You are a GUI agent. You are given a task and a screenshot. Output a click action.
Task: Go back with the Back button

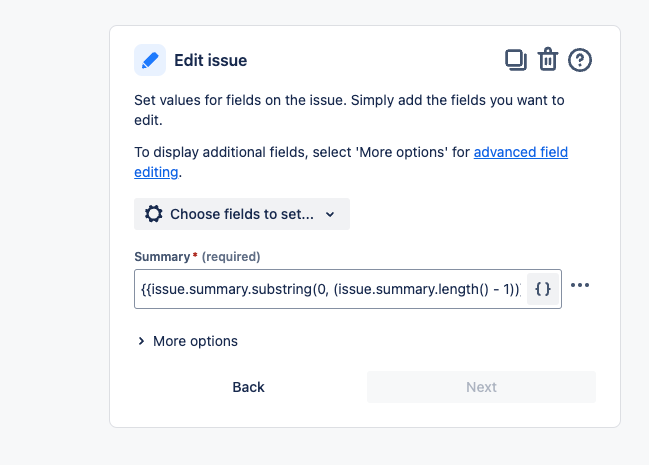pyautogui.click(x=248, y=387)
